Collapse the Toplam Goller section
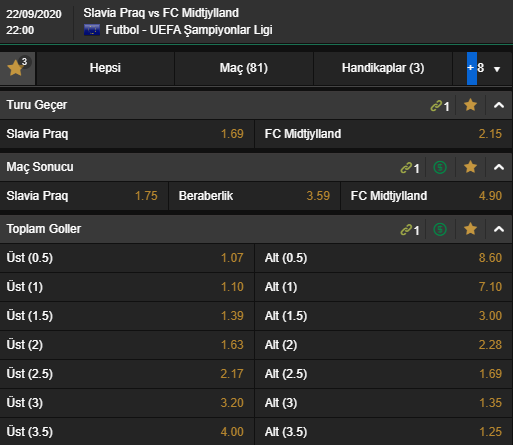 [499, 229]
